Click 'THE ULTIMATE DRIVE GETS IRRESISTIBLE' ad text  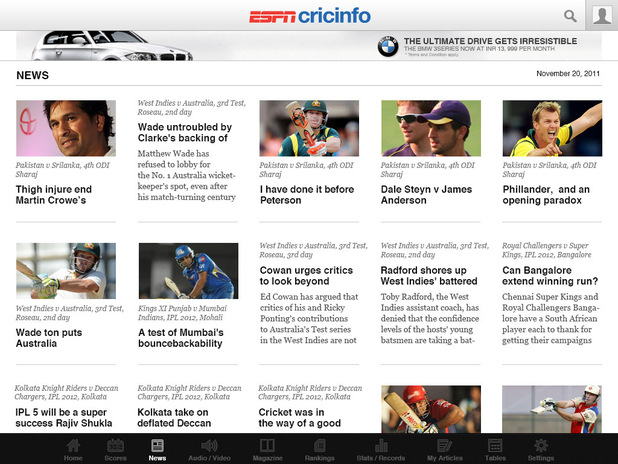click(490, 41)
